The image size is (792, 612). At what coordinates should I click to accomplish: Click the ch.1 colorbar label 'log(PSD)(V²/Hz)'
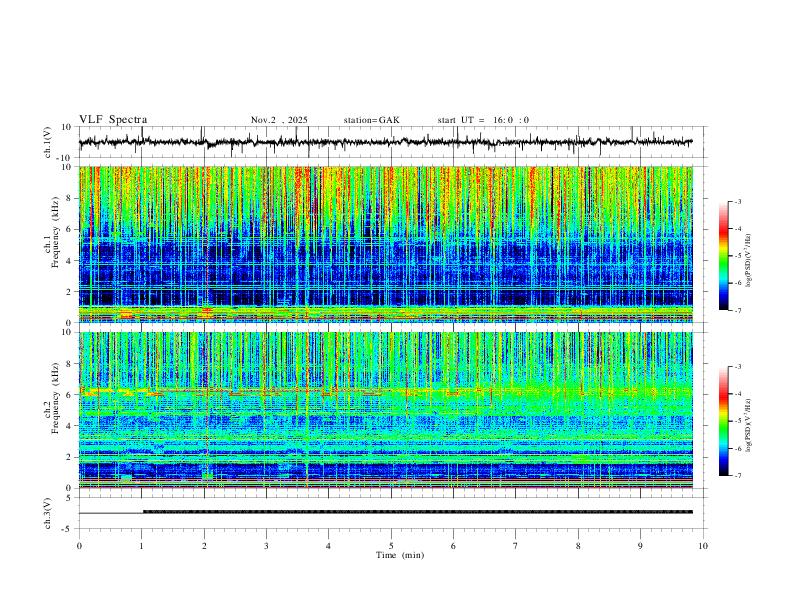click(748, 260)
